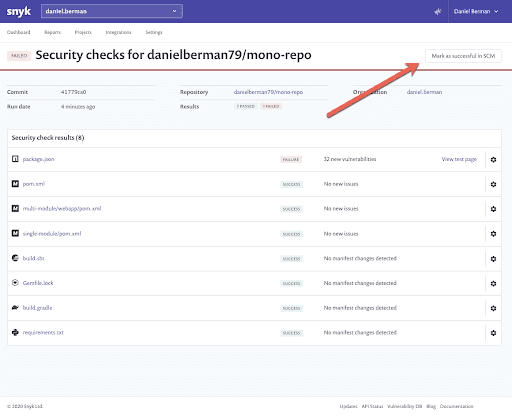Click the Ruby icon beside Gemfile.lock

pos(15,283)
